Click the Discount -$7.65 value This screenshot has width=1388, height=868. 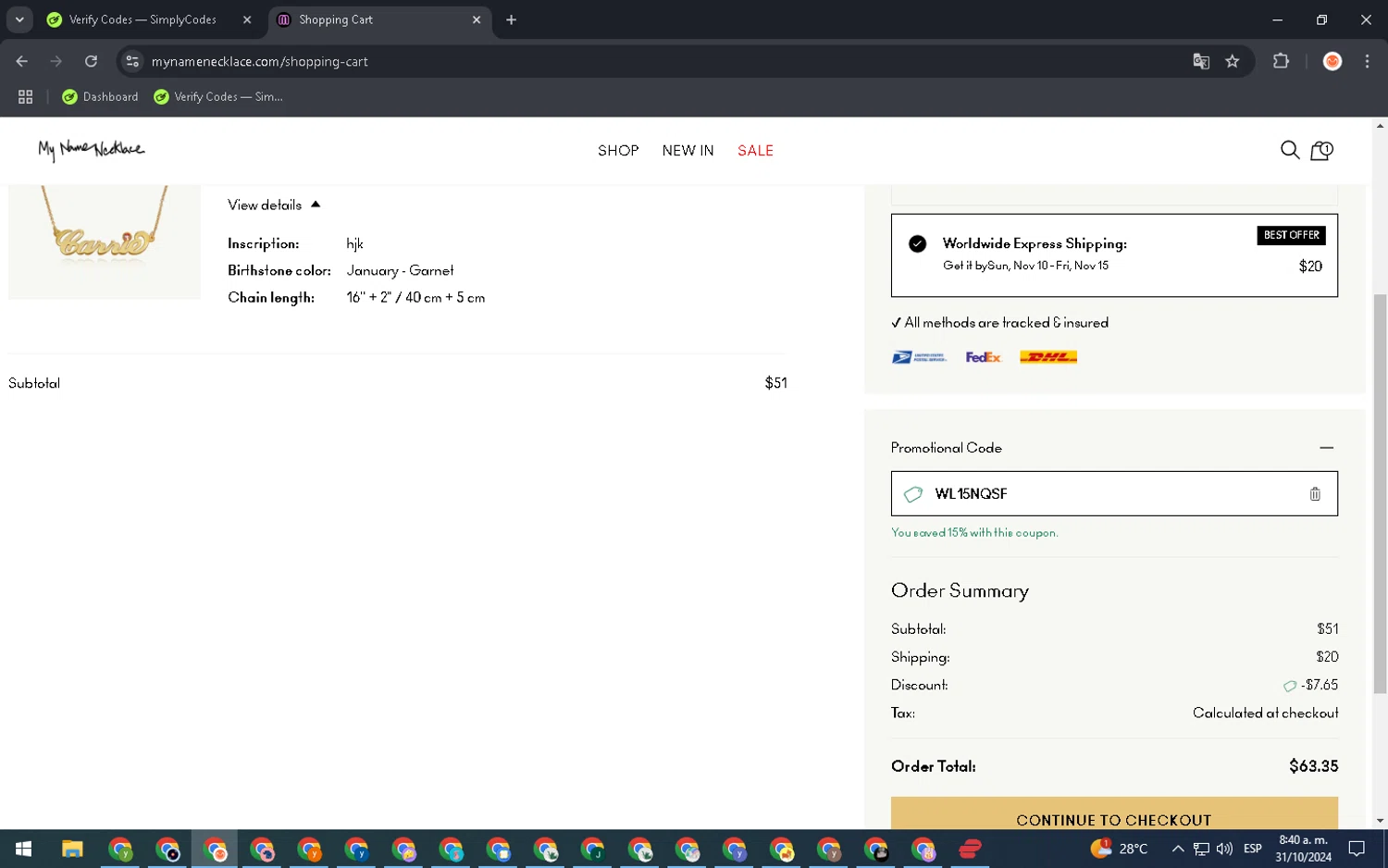(x=1319, y=685)
